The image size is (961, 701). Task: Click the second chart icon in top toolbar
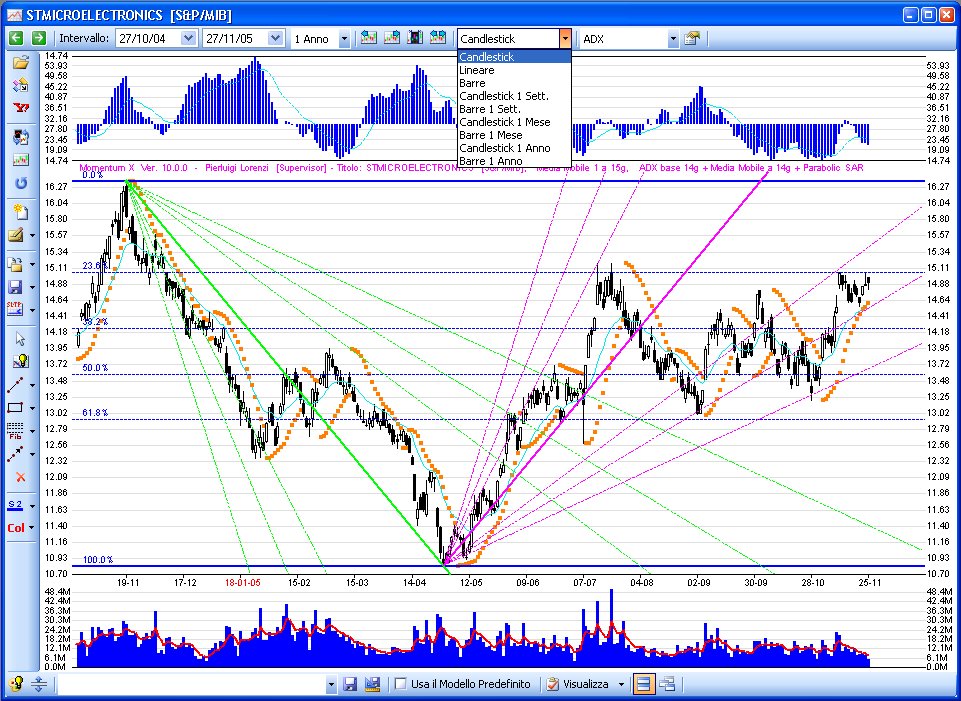point(392,37)
